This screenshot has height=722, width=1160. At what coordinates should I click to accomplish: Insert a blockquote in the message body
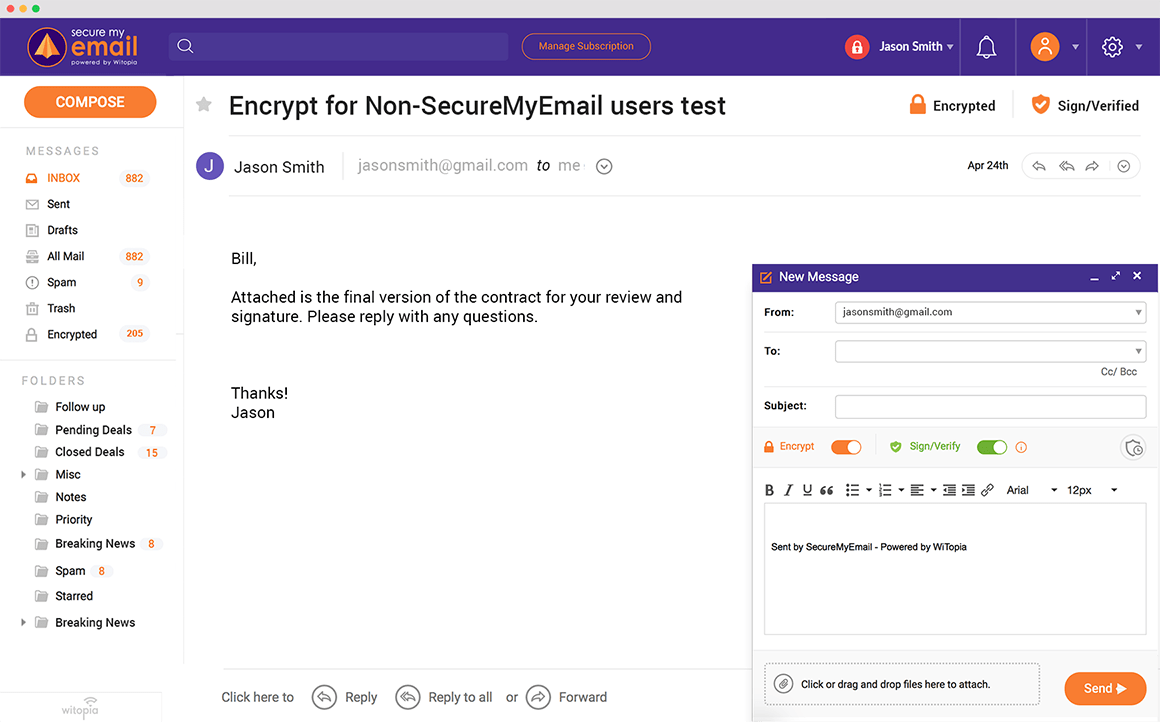[x=827, y=489]
